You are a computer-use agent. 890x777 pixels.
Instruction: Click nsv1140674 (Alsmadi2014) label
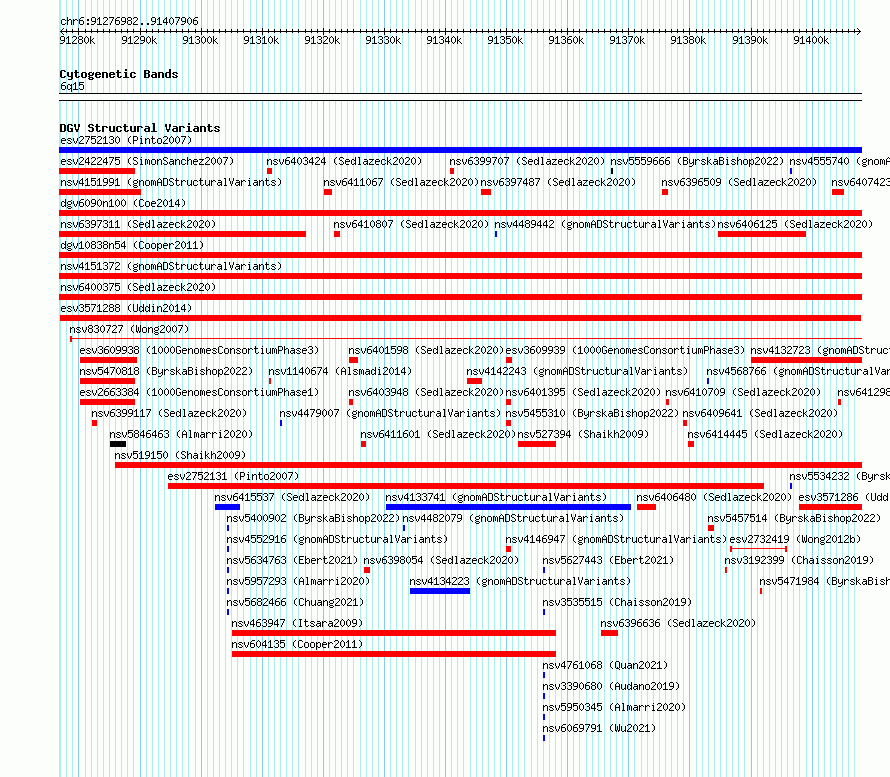tap(340, 371)
